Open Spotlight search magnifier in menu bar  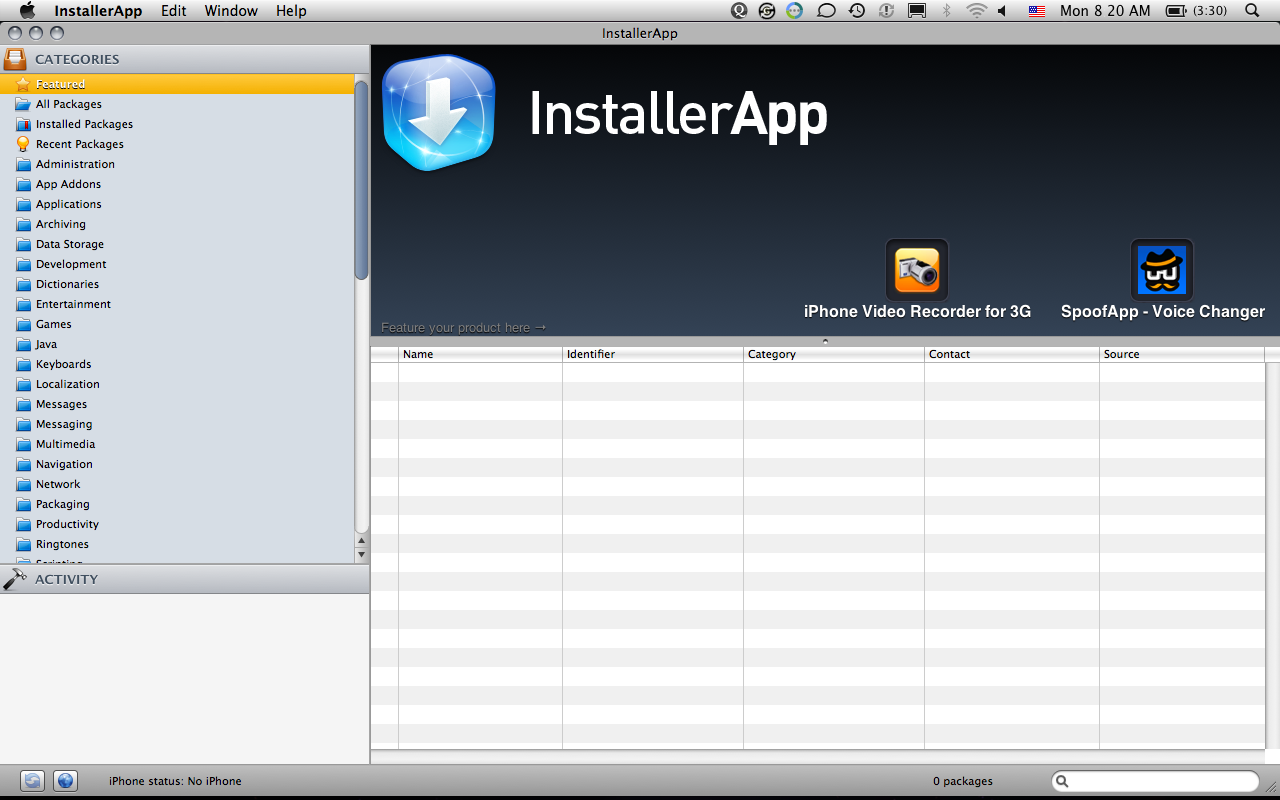pos(1252,11)
